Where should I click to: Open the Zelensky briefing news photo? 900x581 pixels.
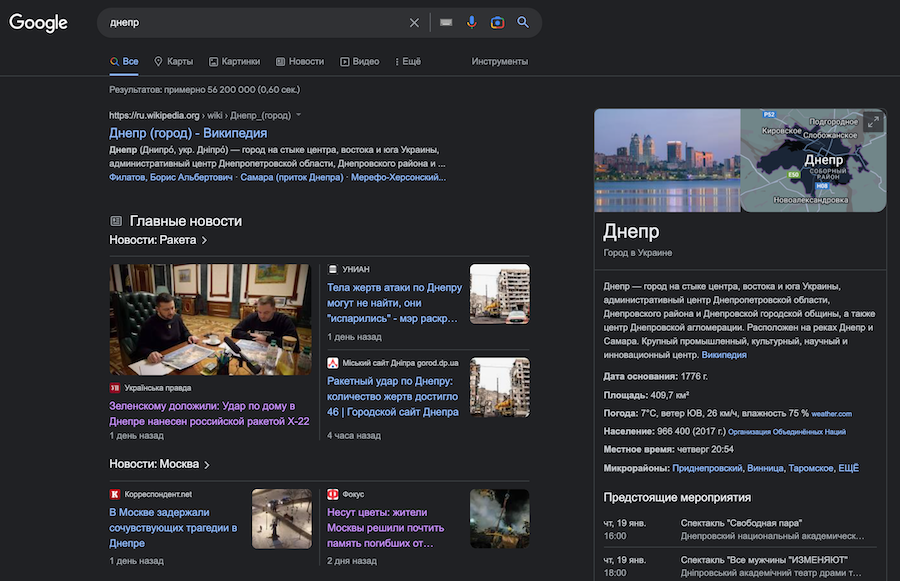211,320
